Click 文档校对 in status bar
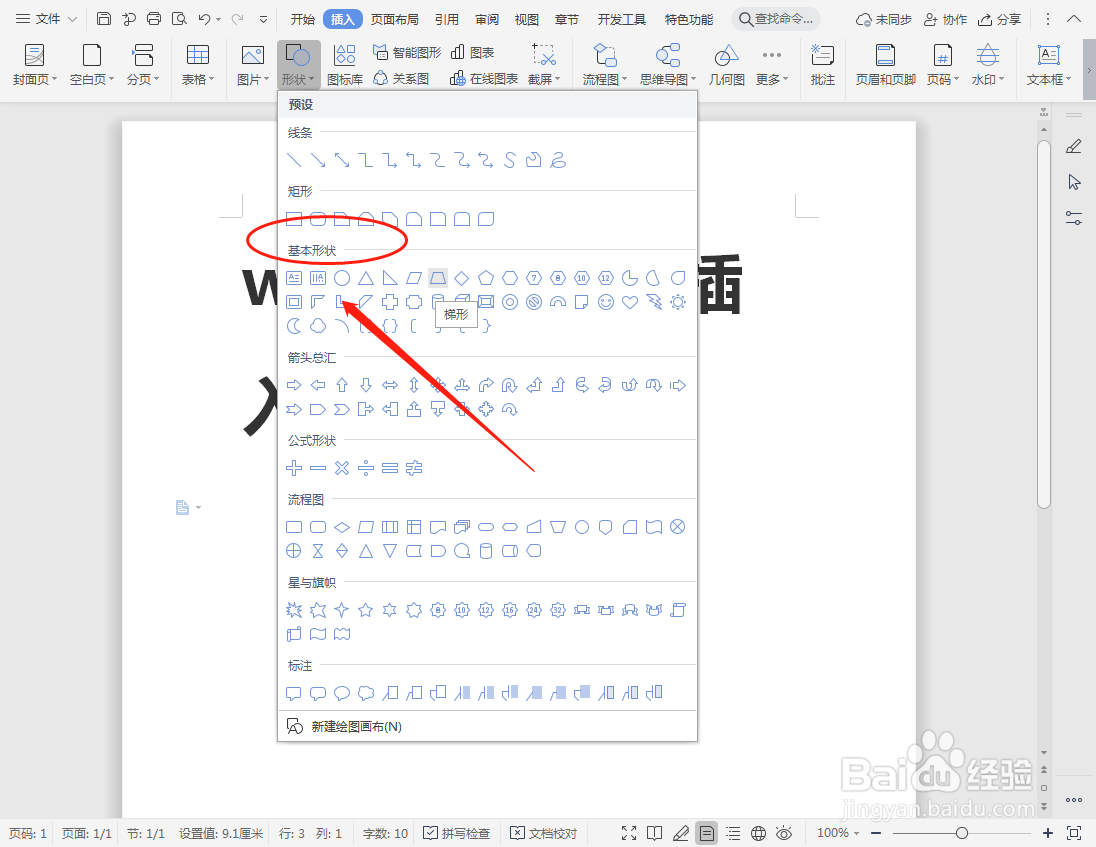This screenshot has width=1096, height=847. pyautogui.click(x=544, y=833)
